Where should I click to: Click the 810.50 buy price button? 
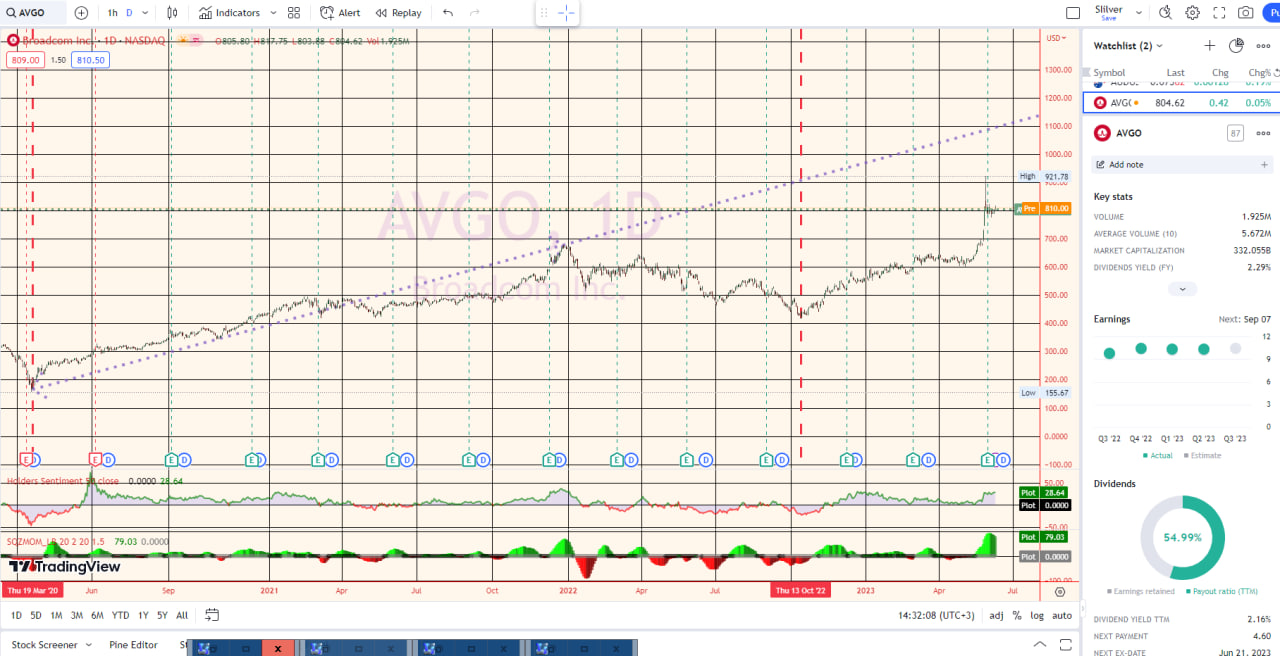tap(91, 60)
